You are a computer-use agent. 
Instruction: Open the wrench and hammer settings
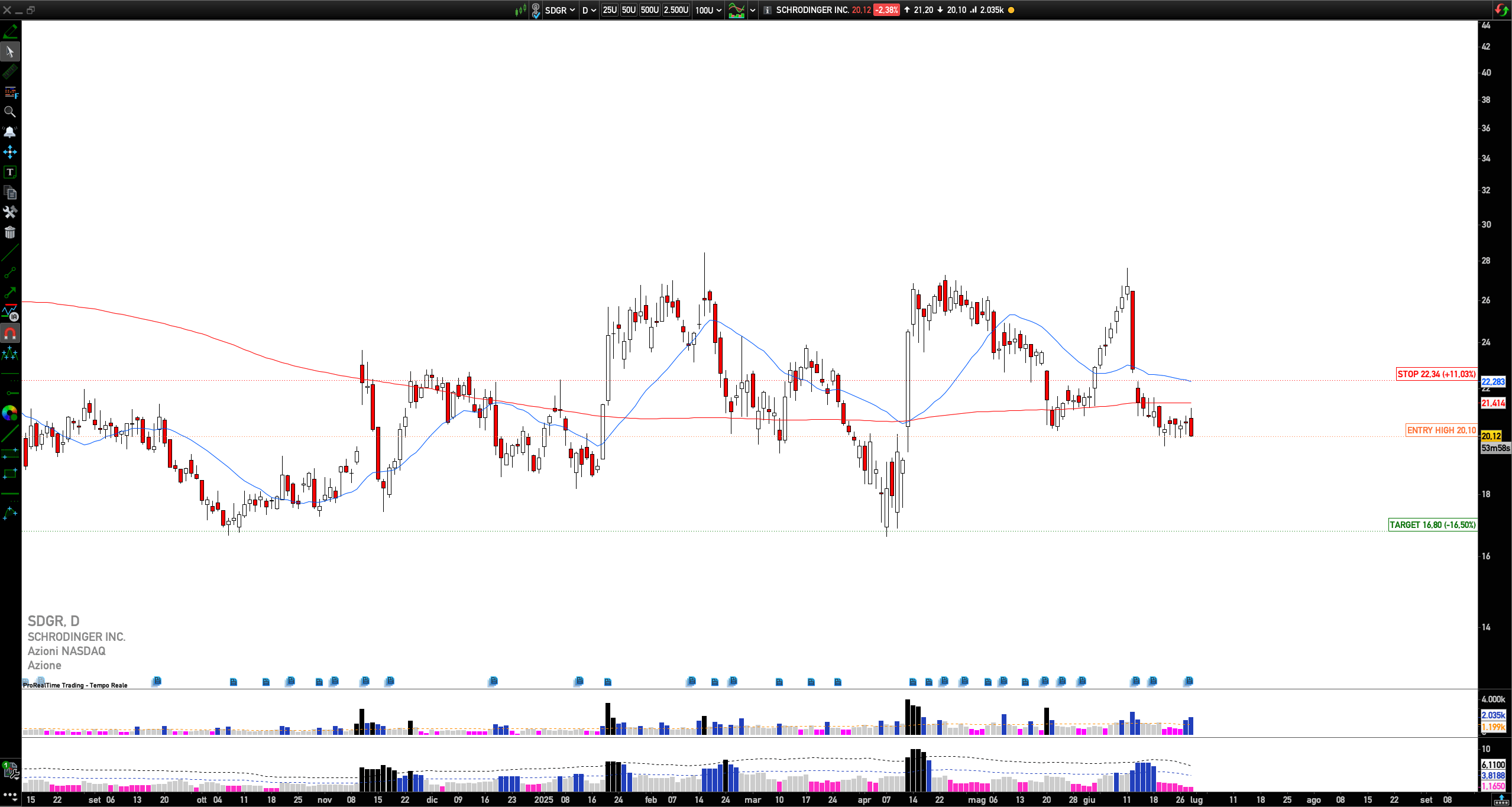10,212
